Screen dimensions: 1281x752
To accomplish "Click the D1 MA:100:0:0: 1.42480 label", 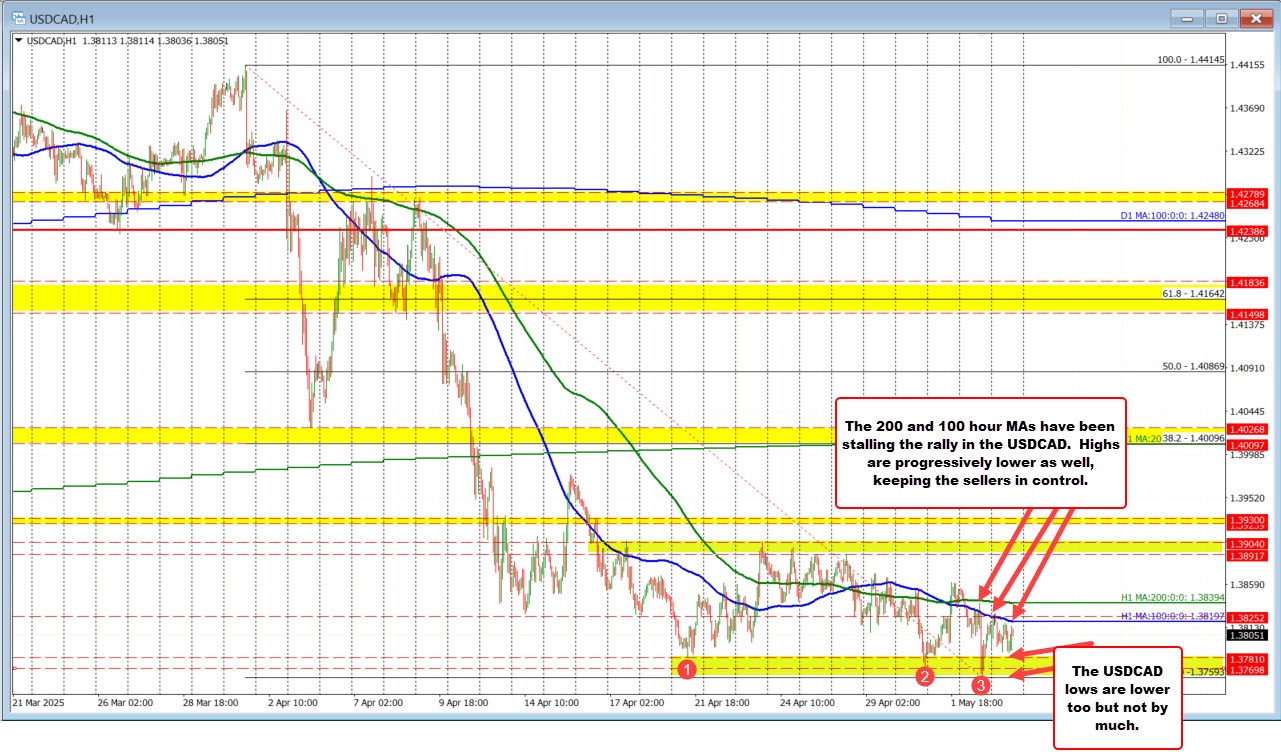I will (x=1170, y=216).
